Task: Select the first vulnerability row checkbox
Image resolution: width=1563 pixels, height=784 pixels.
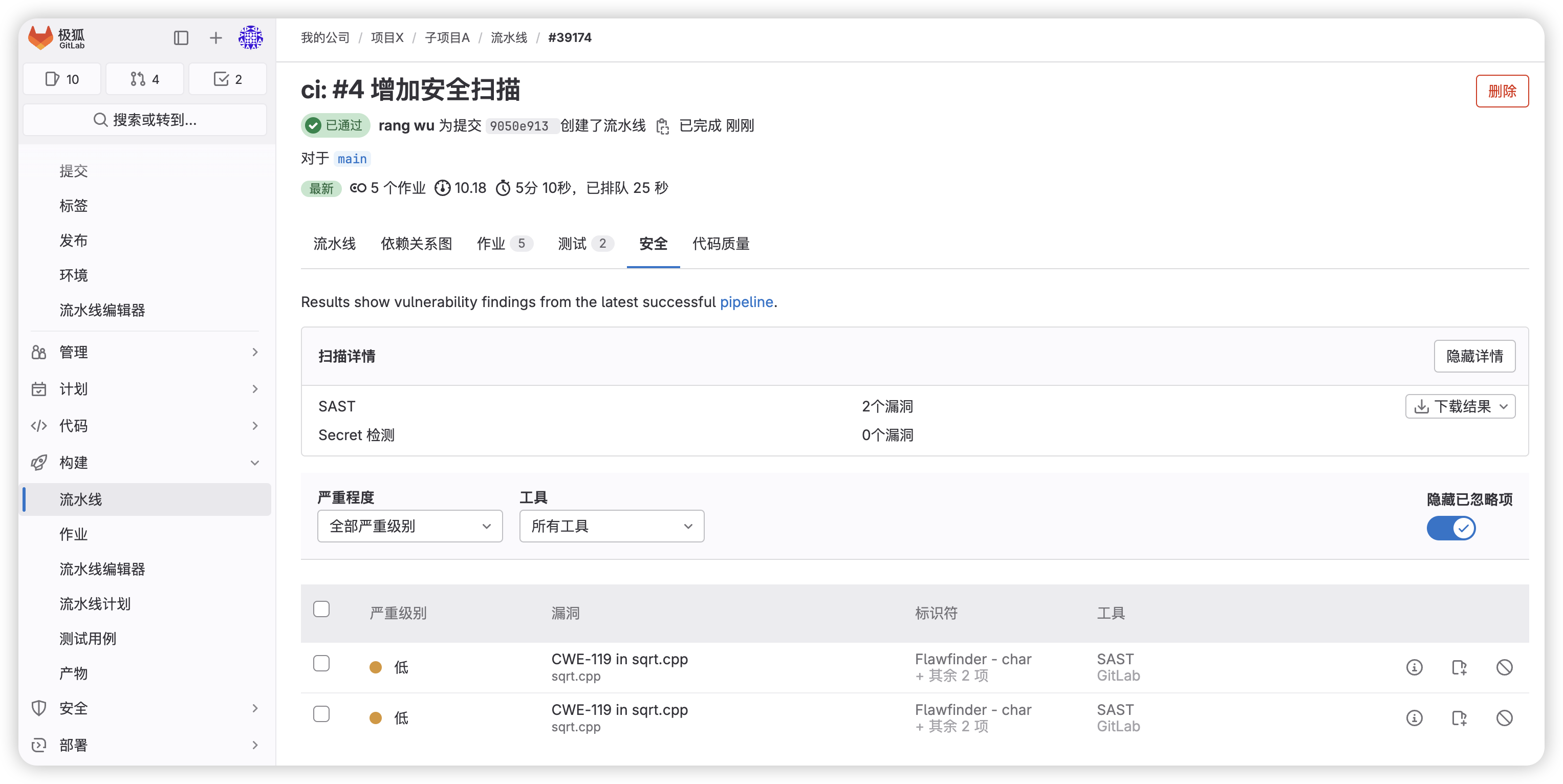Action: (321, 663)
